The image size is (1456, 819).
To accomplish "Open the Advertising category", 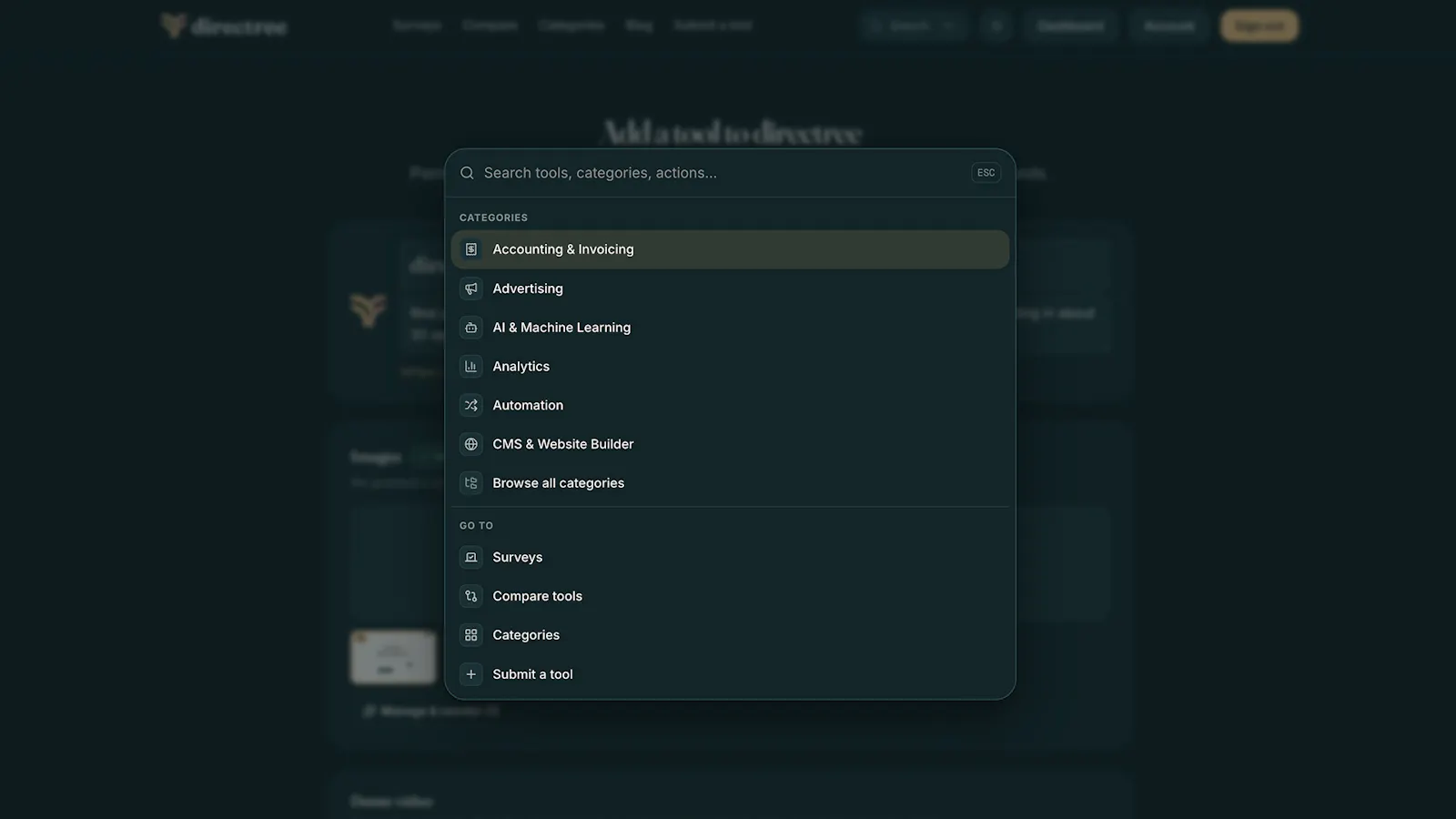I will click(x=730, y=288).
